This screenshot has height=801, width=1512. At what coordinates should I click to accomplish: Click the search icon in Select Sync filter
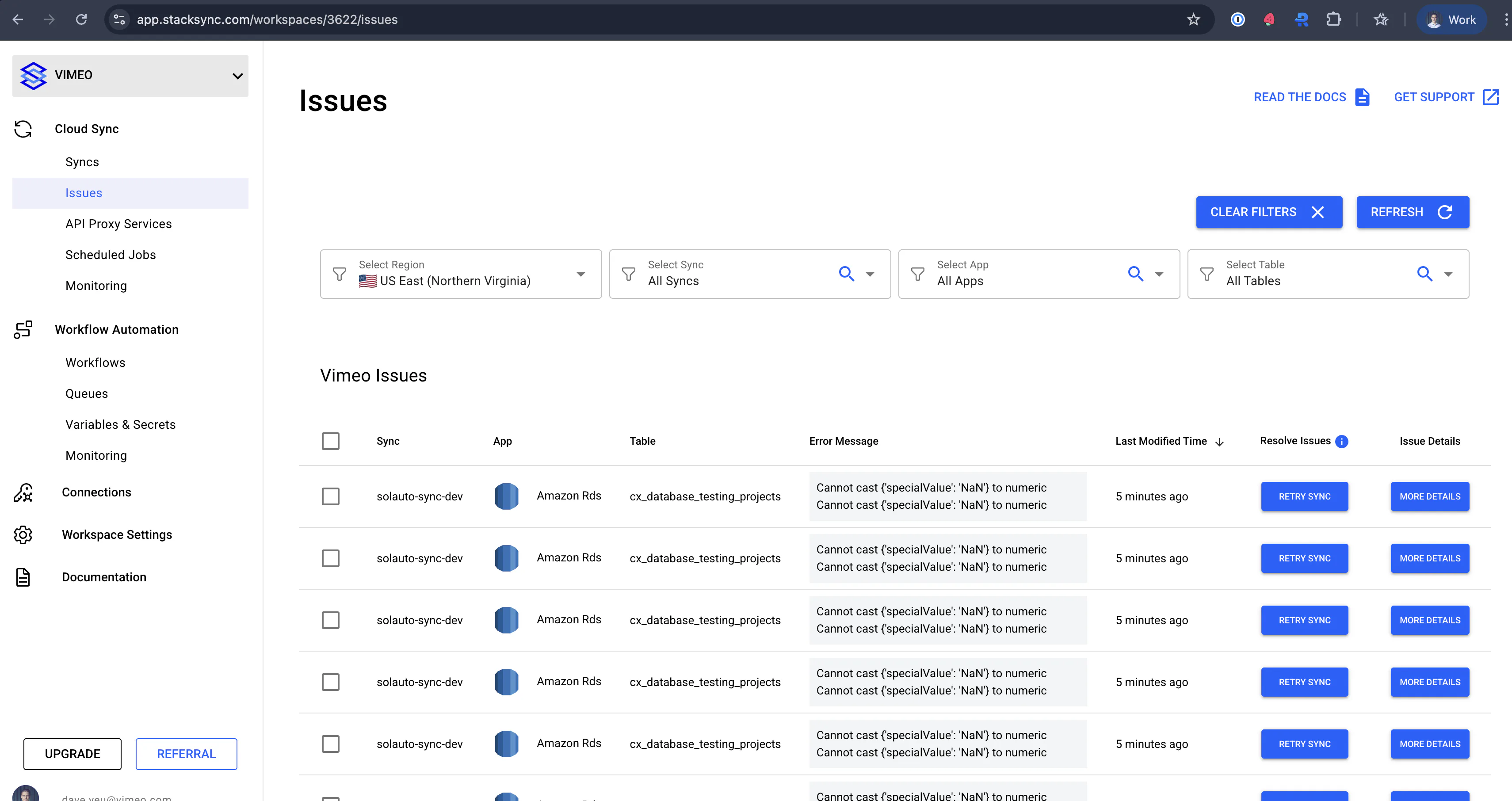846,274
